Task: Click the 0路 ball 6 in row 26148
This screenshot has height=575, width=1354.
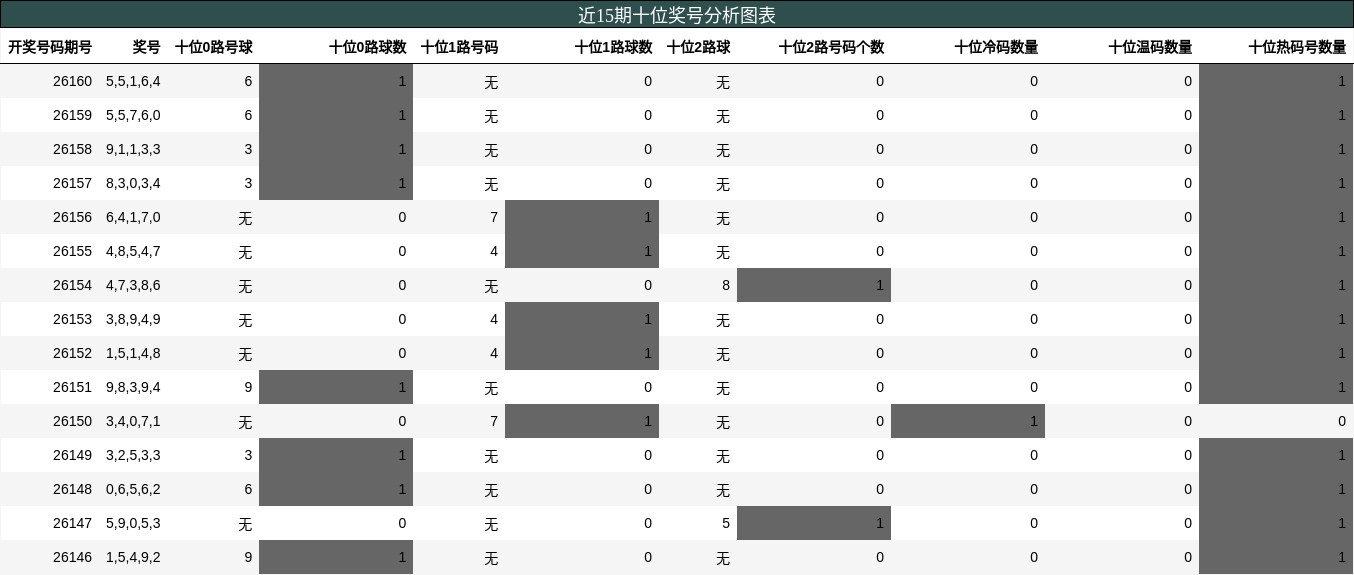Action: [248, 489]
